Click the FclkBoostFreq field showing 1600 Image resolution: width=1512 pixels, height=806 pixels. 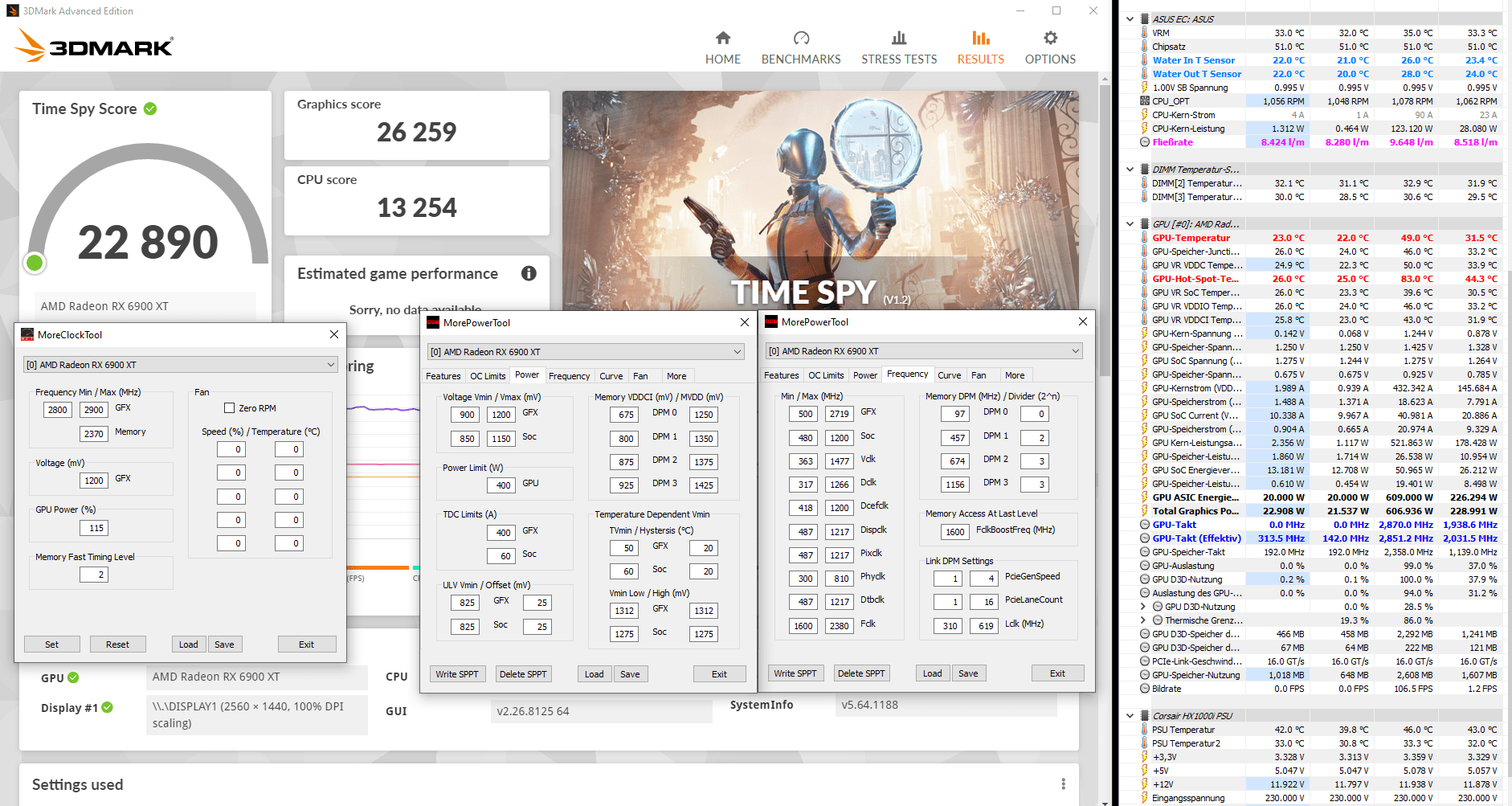point(955,532)
